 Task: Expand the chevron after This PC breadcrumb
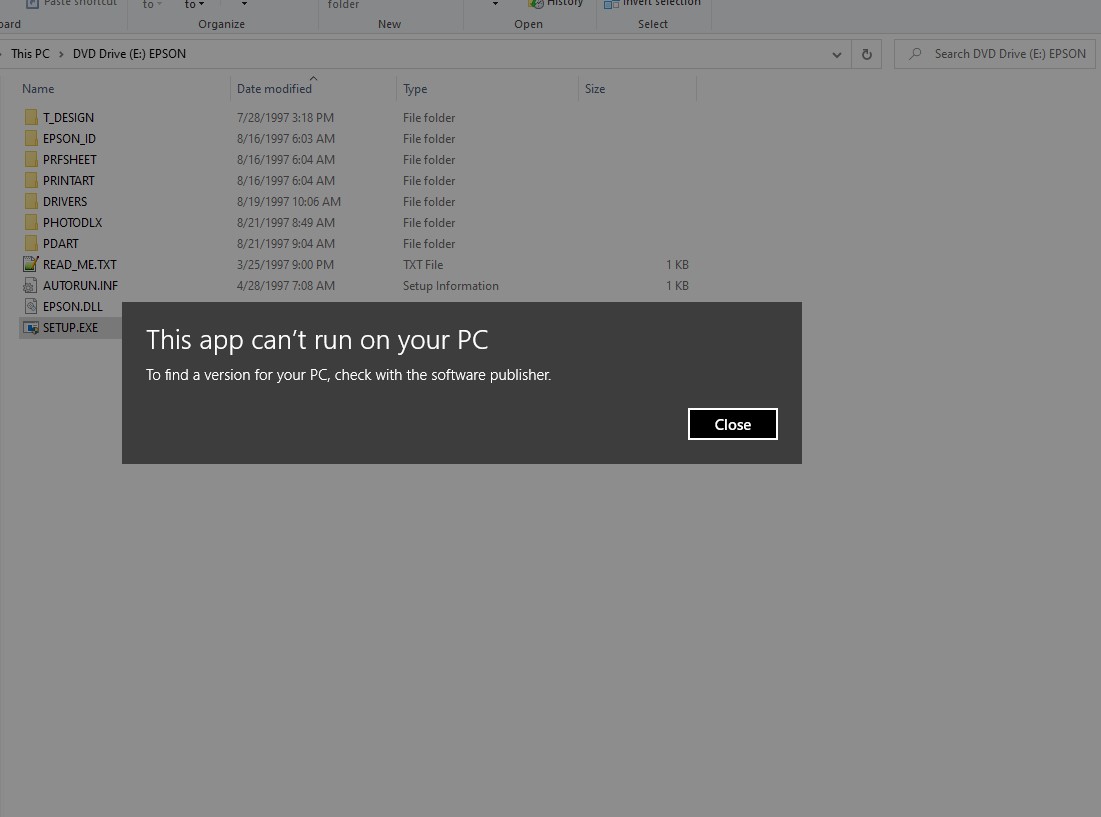pyautogui.click(x=61, y=54)
